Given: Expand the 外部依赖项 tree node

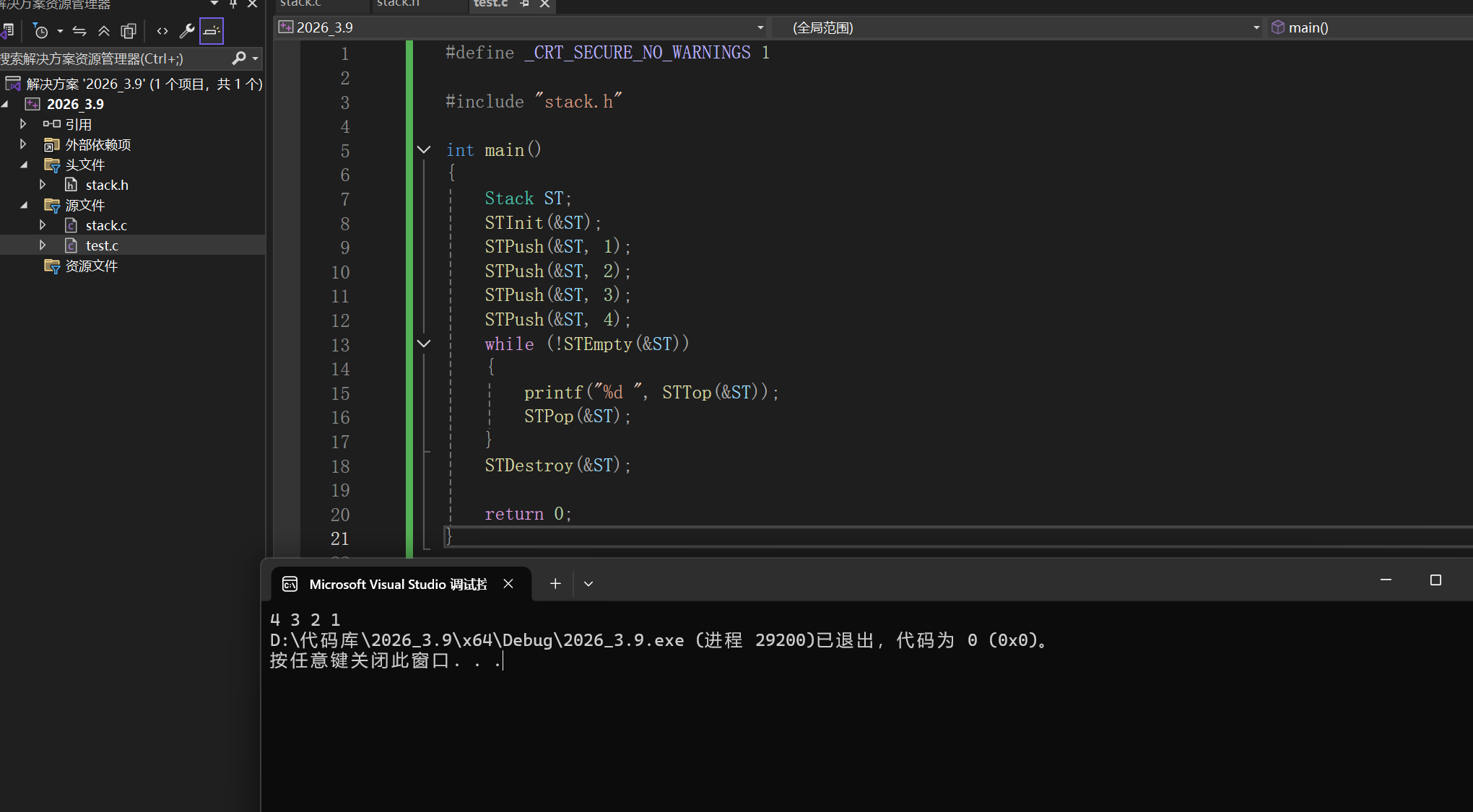Looking at the screenshot, I should click(23, 144).
